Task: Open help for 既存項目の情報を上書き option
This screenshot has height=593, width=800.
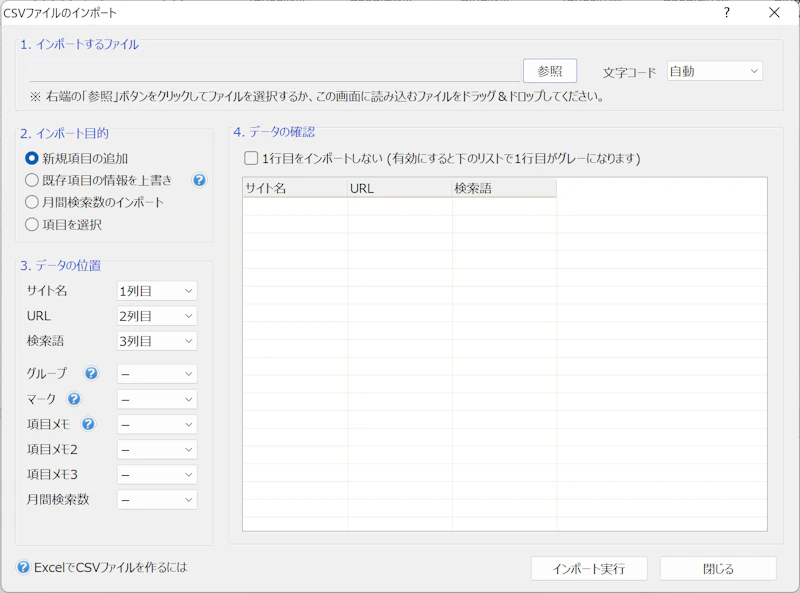Action: click(199, 180)
